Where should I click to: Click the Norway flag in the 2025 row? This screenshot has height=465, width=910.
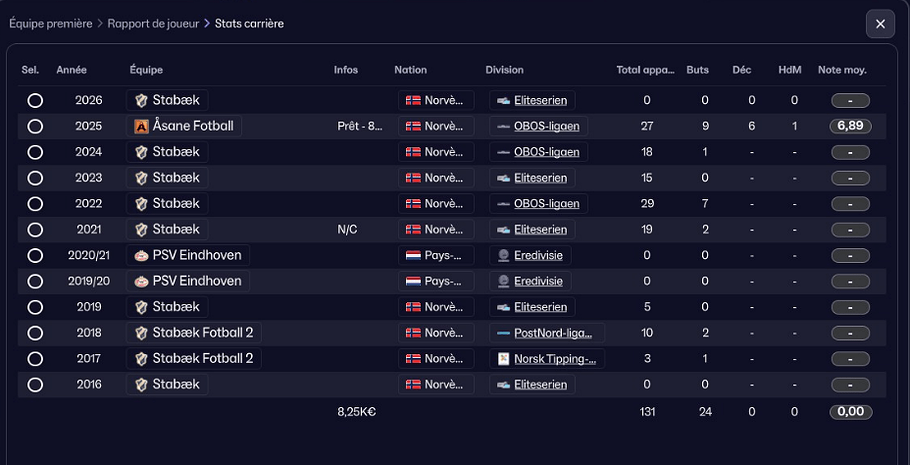(x=411, y=126)
